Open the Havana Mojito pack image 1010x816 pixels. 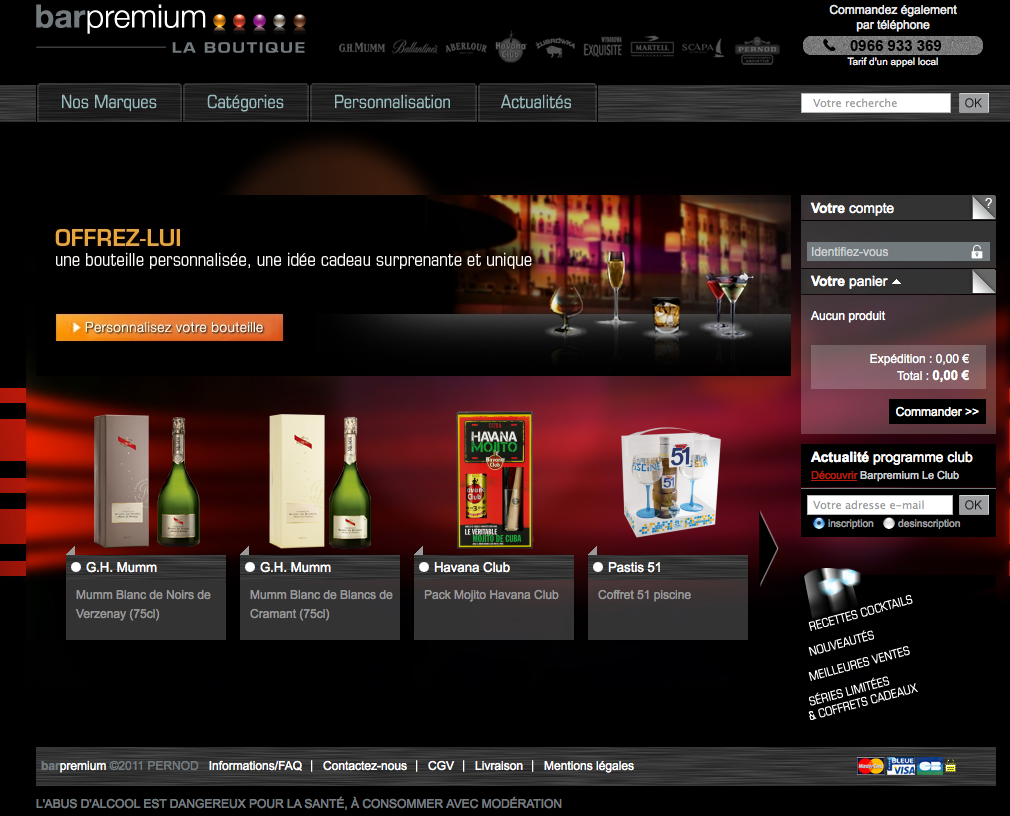[x=494, y=480]
